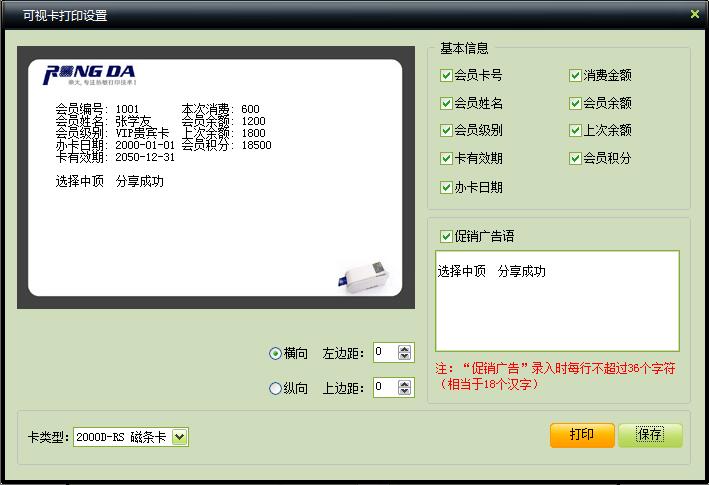Image resolution: width=709 pixels, height=485 pixels.
Task: Disable the 会员姓名 checkbox
Action: [446, 103]
